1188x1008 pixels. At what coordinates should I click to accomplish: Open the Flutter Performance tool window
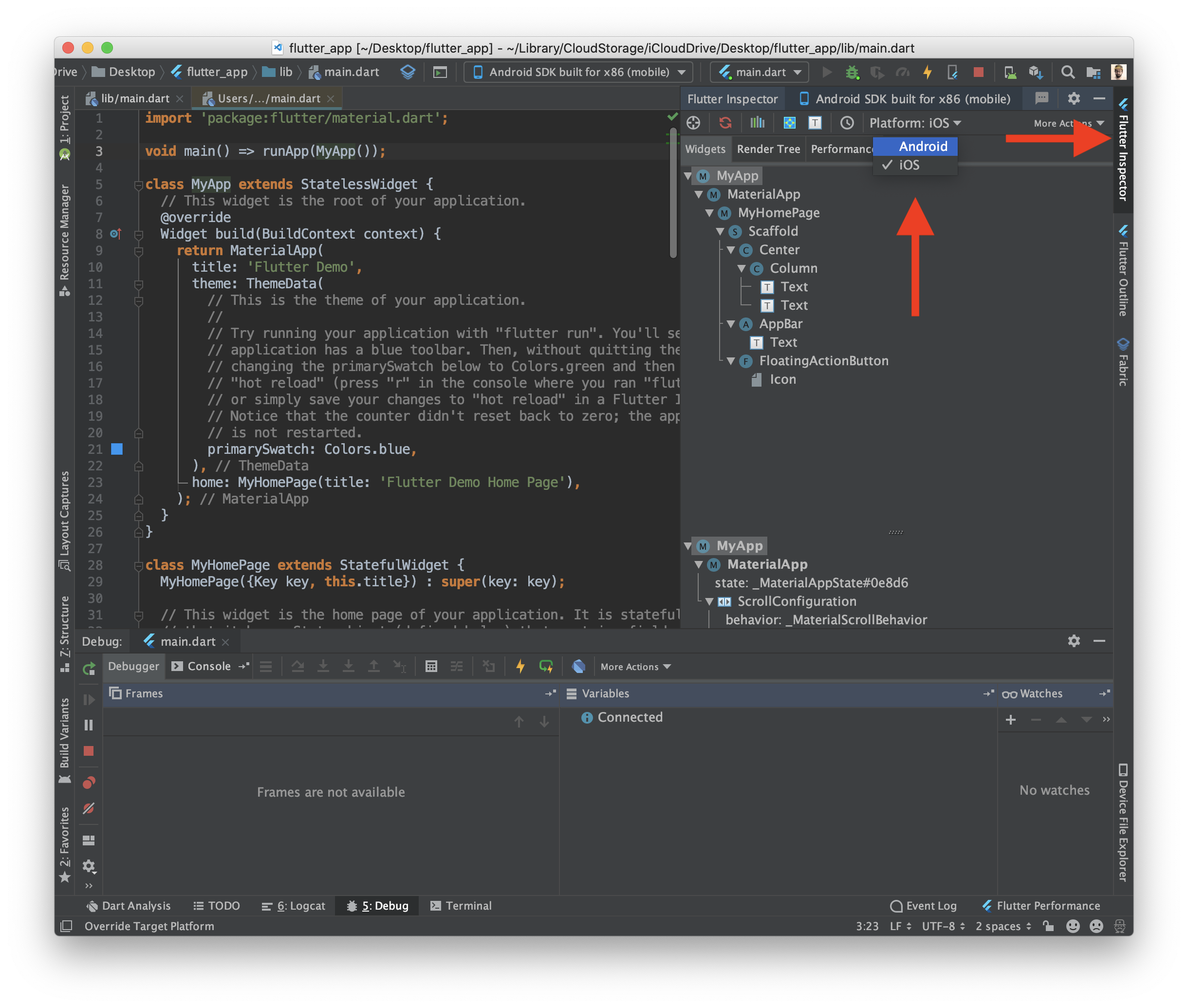tap(1041, 906)
